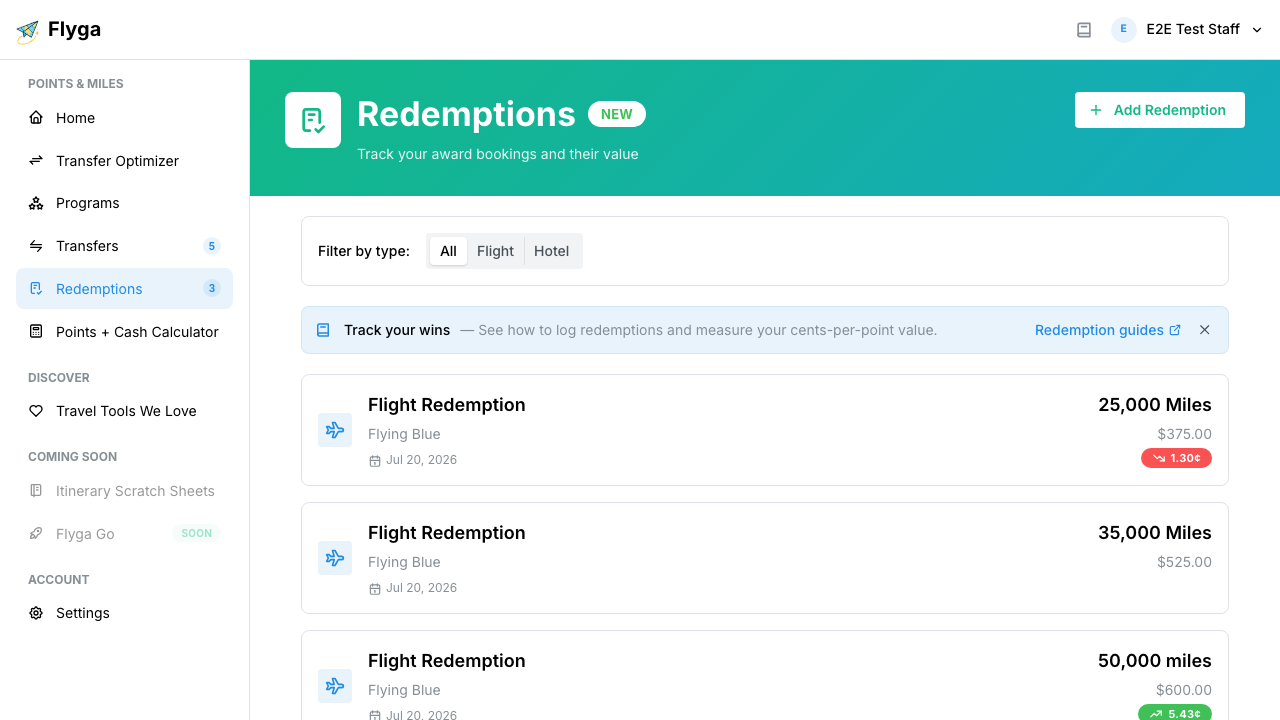Click the calendar icon on 25,000 Miles card

click(x=375, y=461)
